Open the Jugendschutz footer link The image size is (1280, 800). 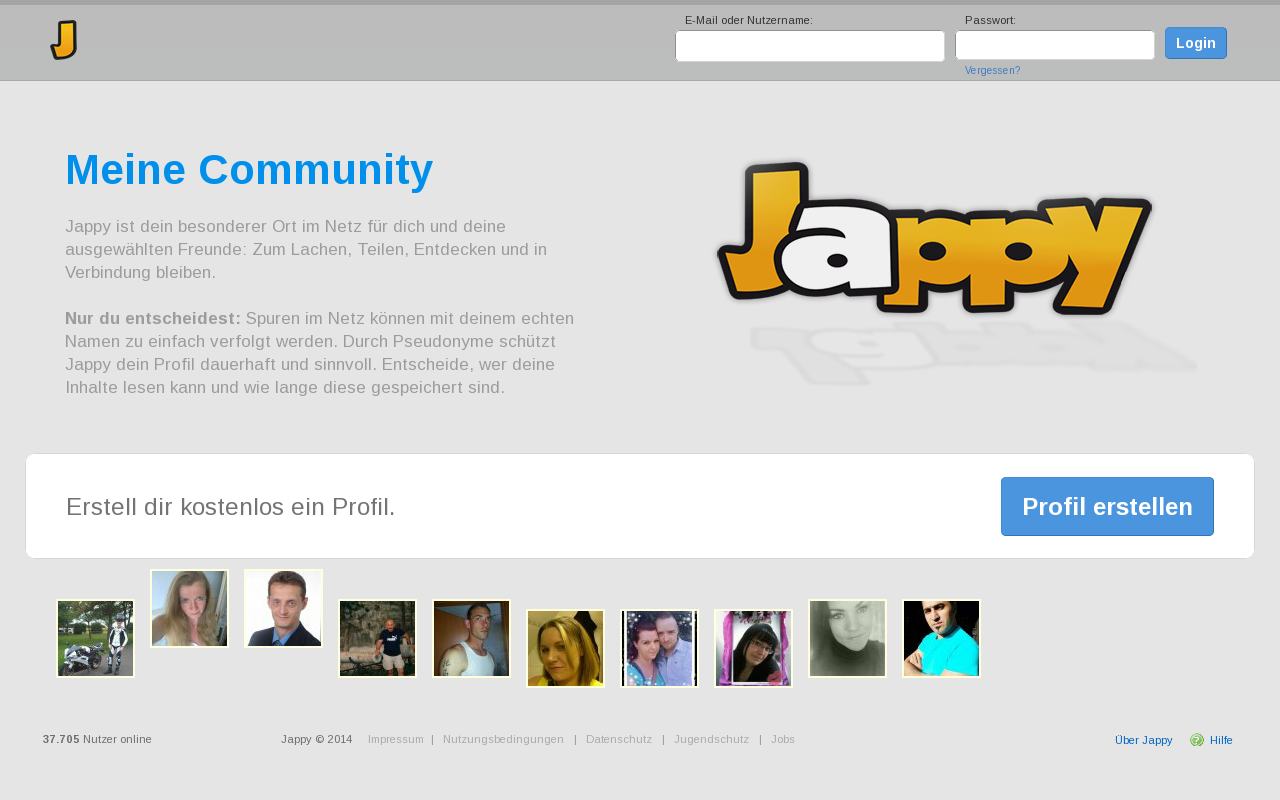(x=712, y=739)
